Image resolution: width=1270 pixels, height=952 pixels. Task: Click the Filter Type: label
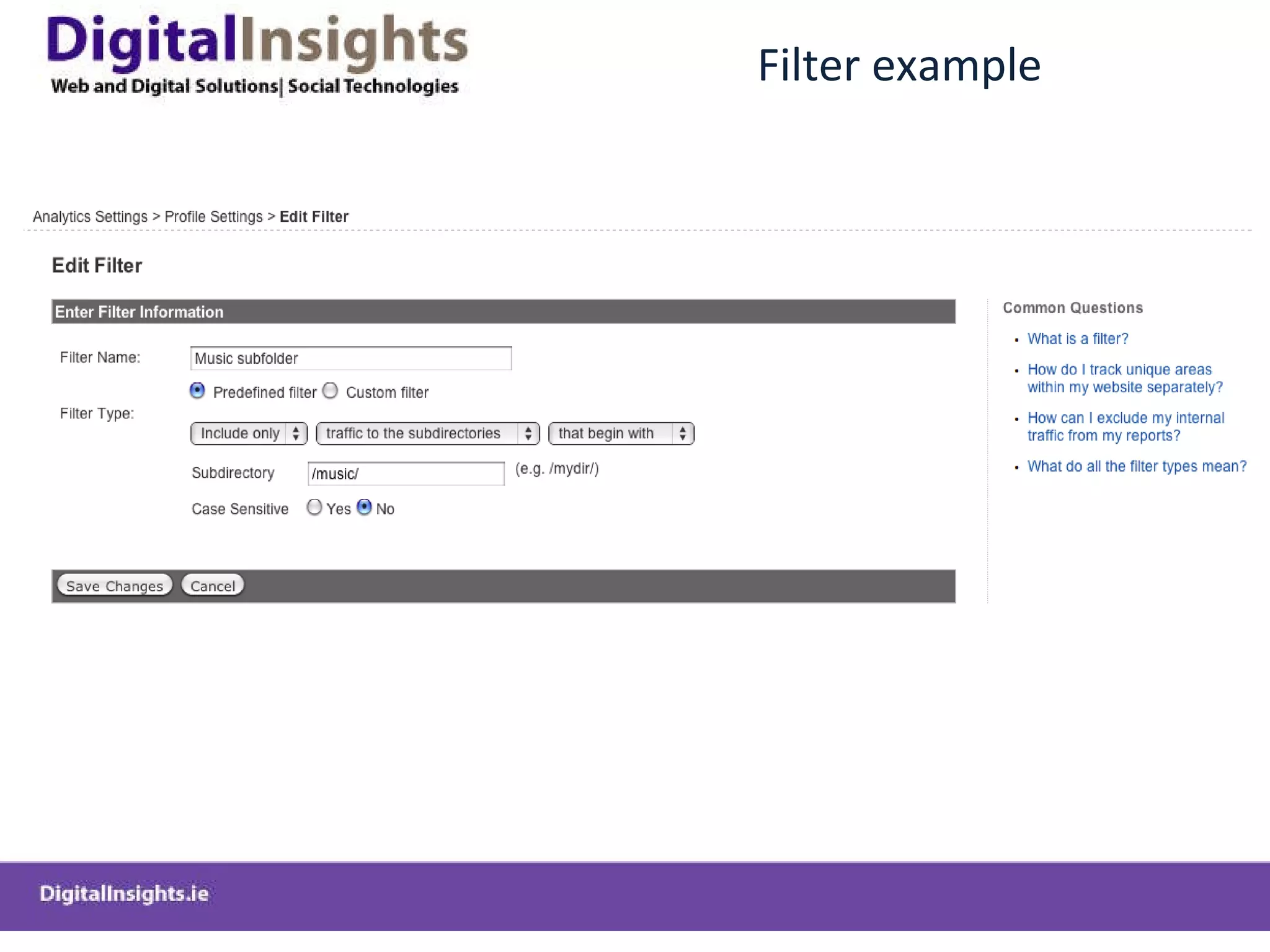pyautogui.click(x=97, y=413)
